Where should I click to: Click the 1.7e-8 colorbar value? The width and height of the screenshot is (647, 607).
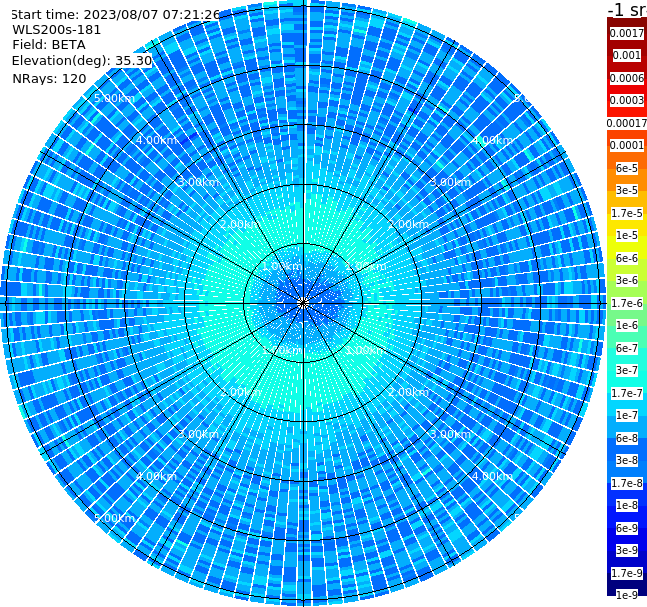coord(627,483)
